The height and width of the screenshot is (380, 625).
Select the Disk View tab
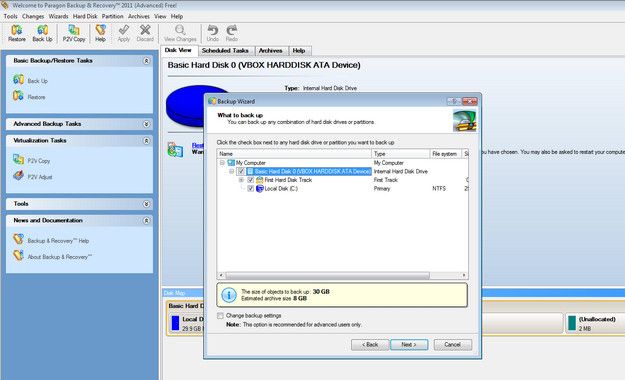178,50
